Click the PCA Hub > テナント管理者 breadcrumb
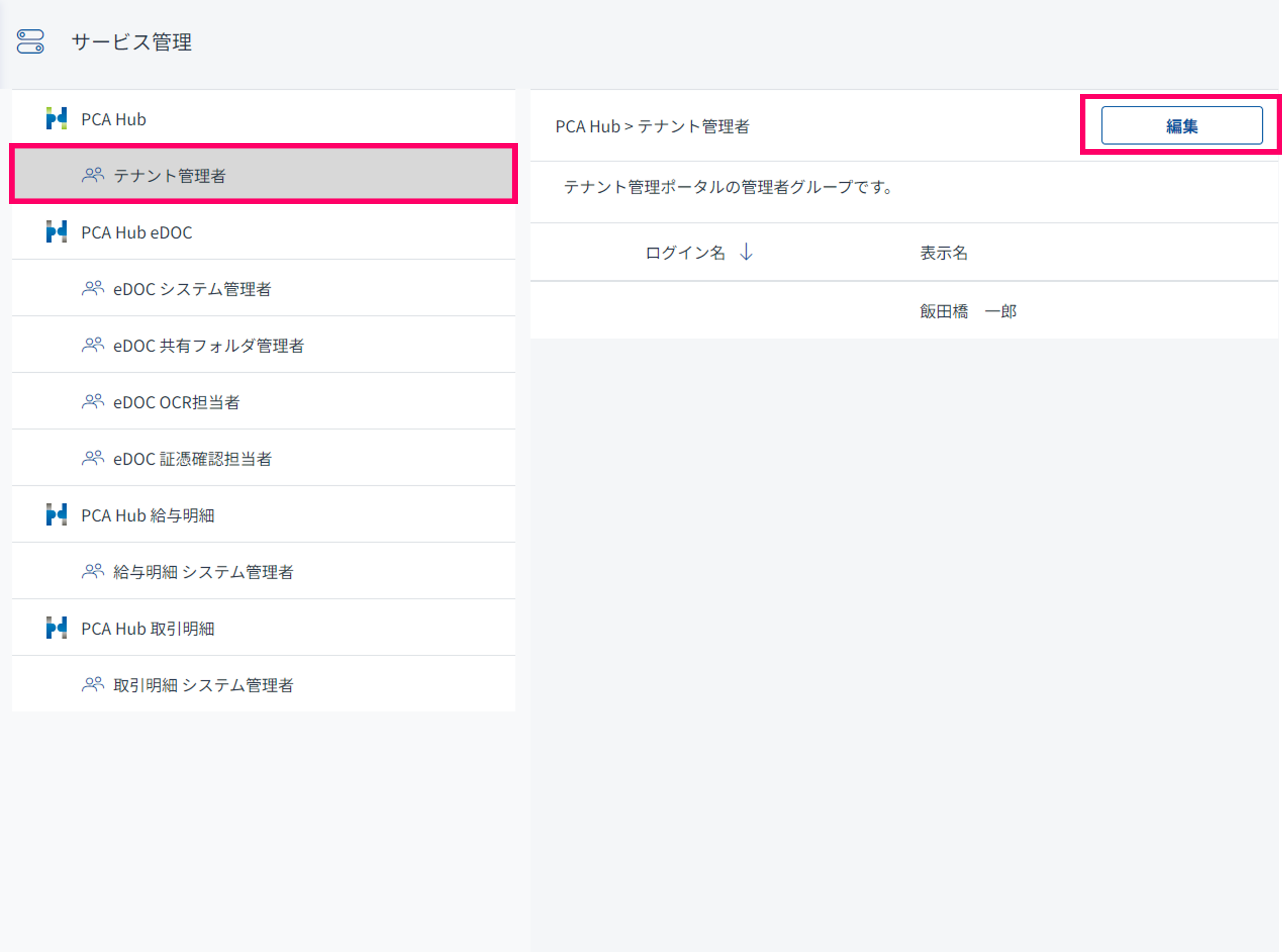This screenshot has height=952, width=1282. [652, 126]
